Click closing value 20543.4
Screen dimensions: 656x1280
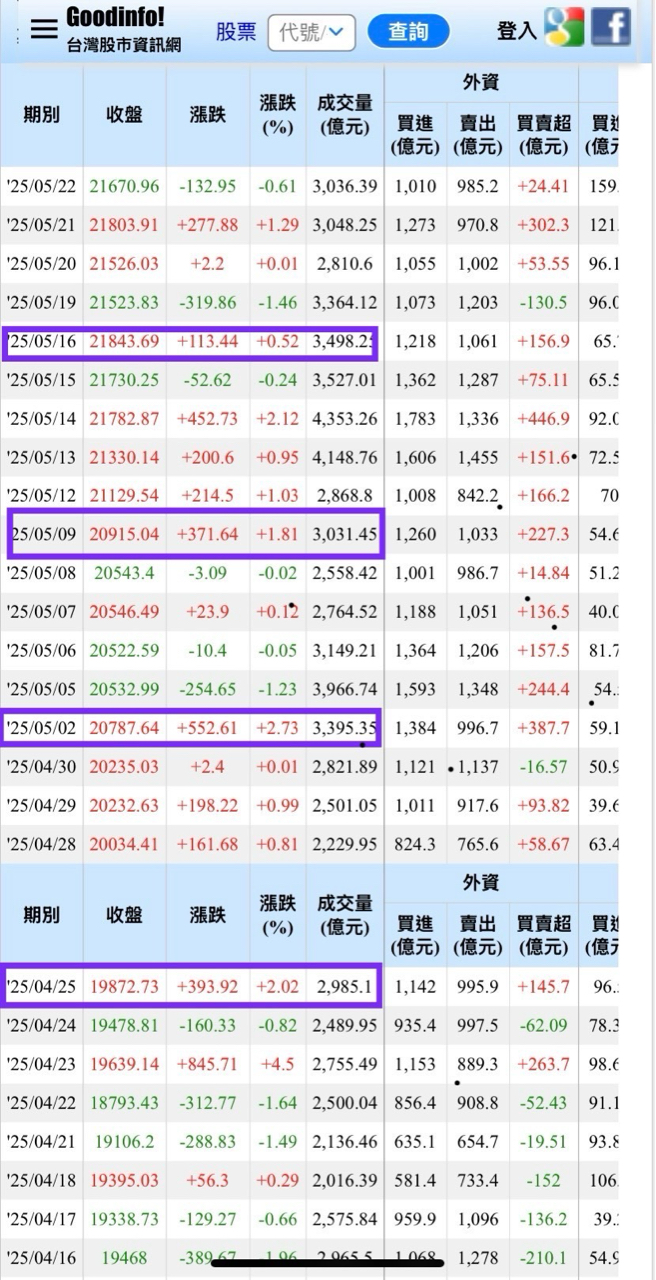point(124,573)
